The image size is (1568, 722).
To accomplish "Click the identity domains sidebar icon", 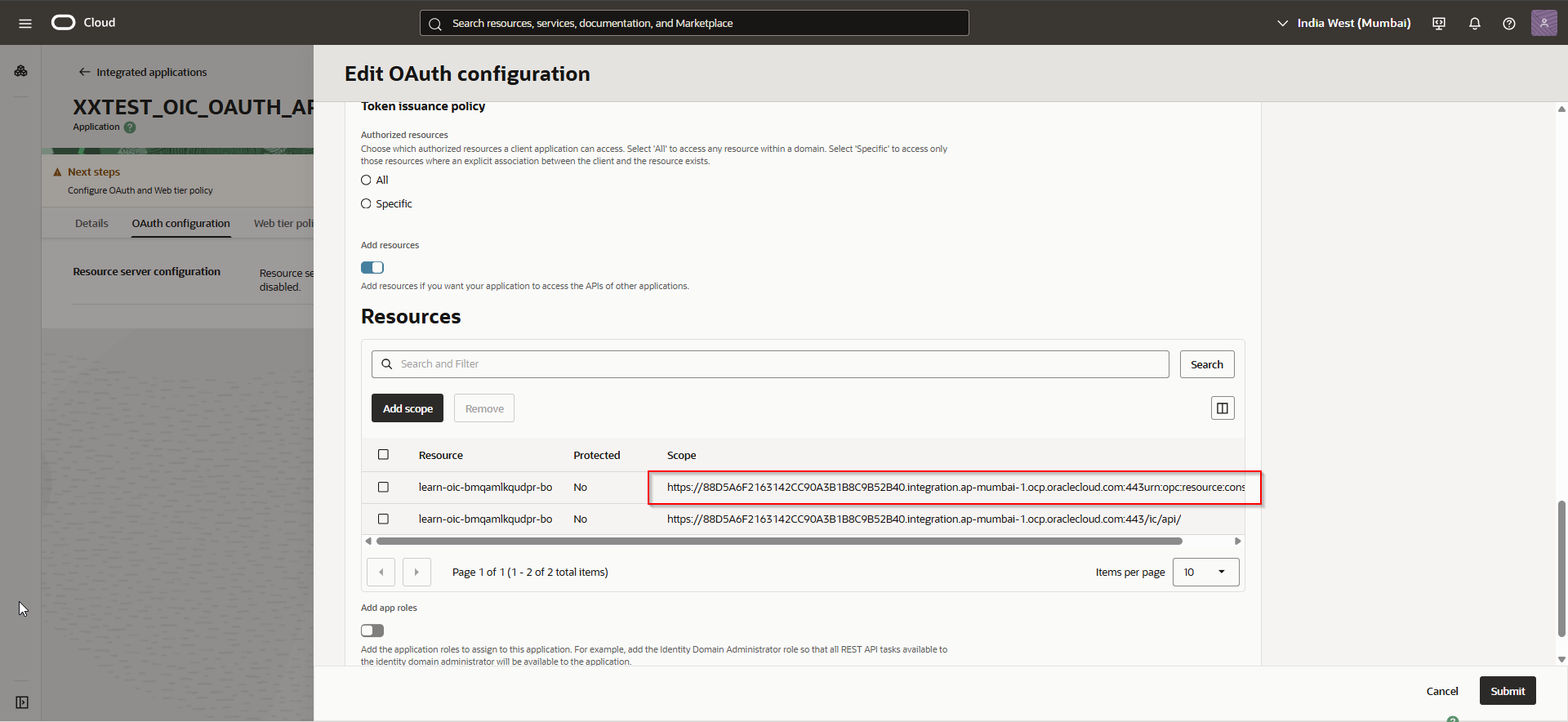I will pyautogui.click(x=21, y=71).
